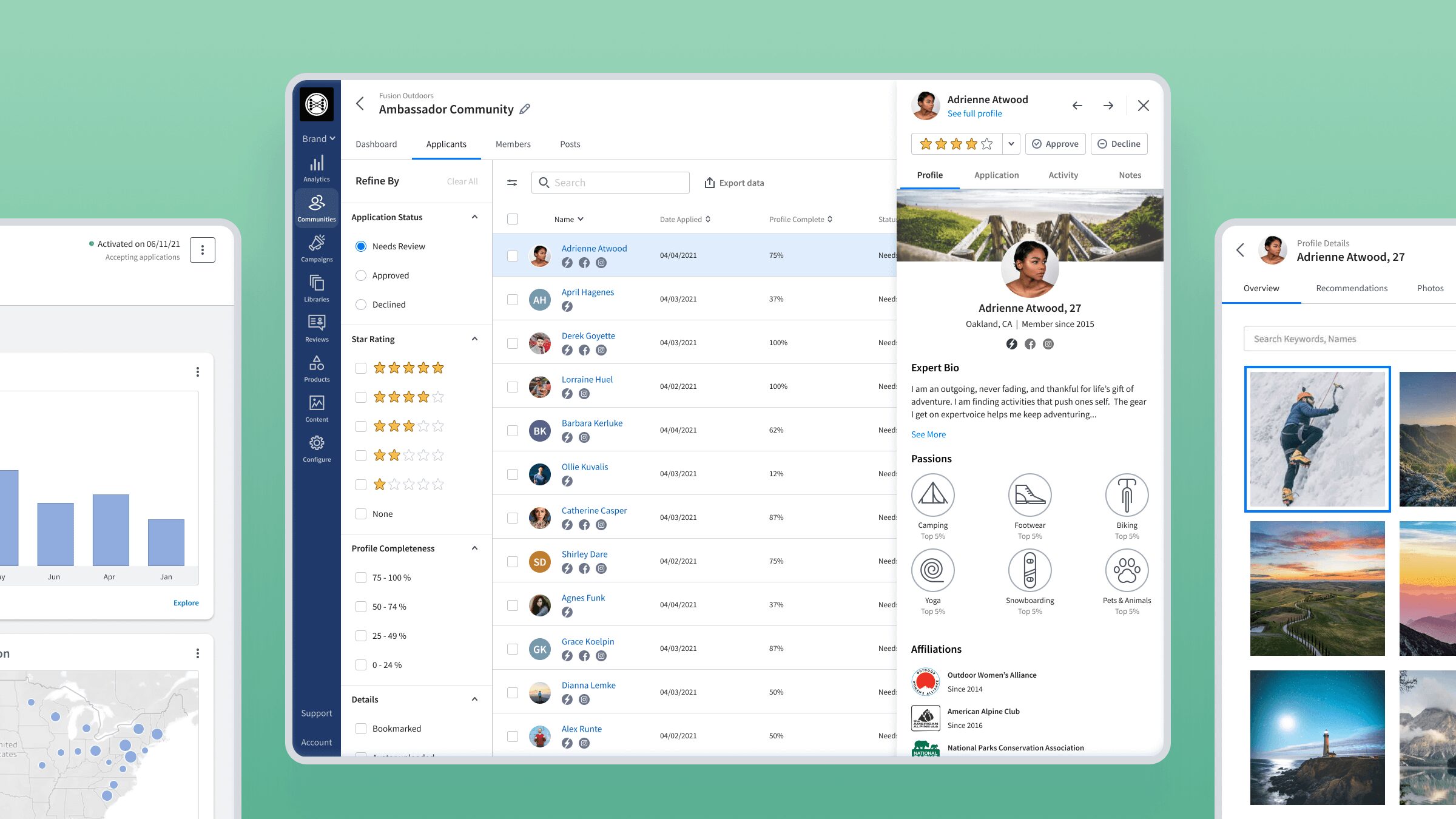Sort applicants by Name column

point(568,220)
